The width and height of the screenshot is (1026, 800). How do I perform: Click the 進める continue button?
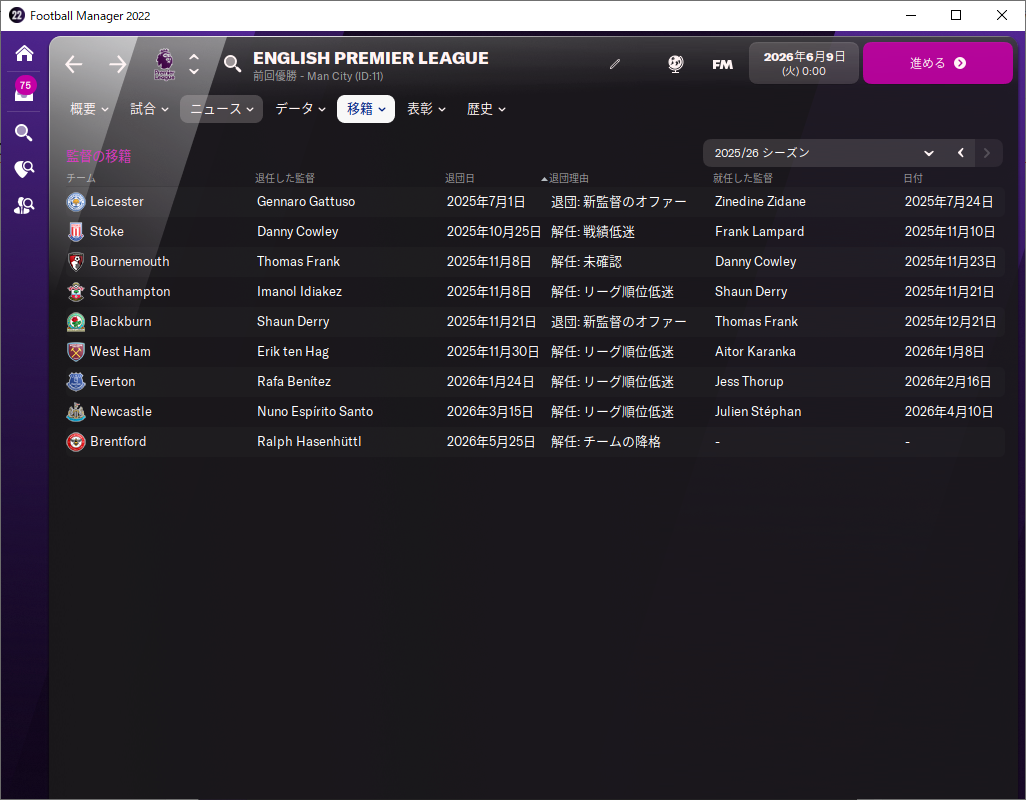(938, 63)
